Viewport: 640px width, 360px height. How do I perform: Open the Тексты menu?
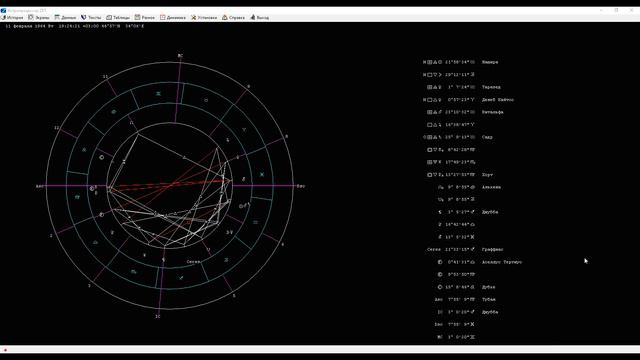pos(91,18)
